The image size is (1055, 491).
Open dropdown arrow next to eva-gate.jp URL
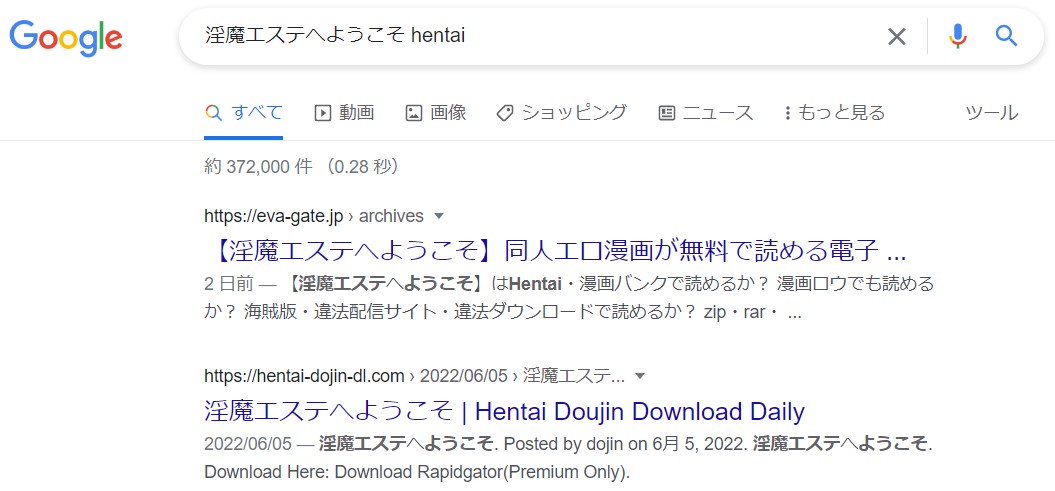439,216
